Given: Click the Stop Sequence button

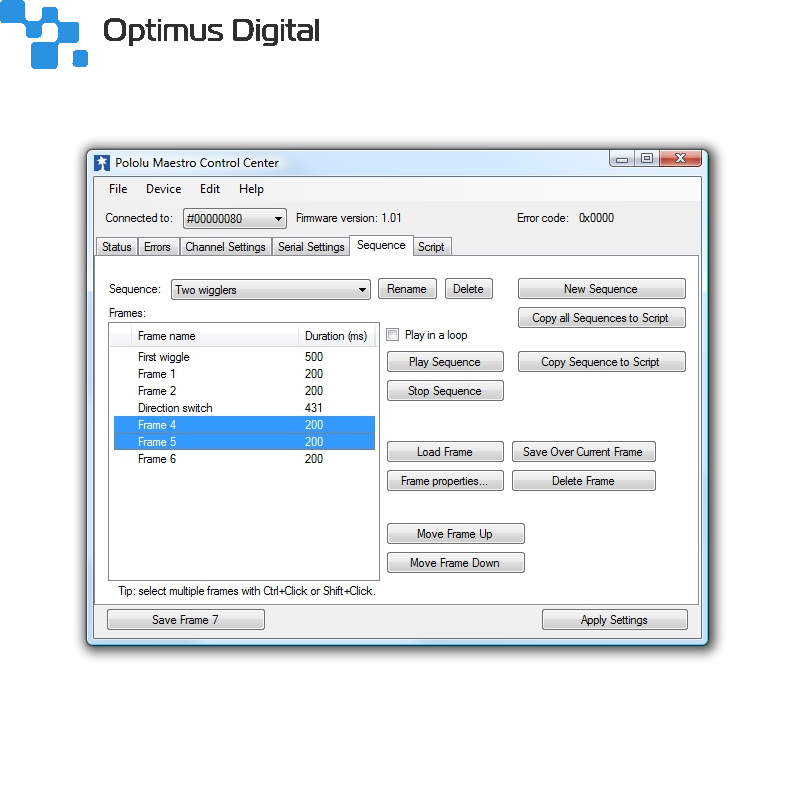Looking at the screenshot, I should 445,391.
